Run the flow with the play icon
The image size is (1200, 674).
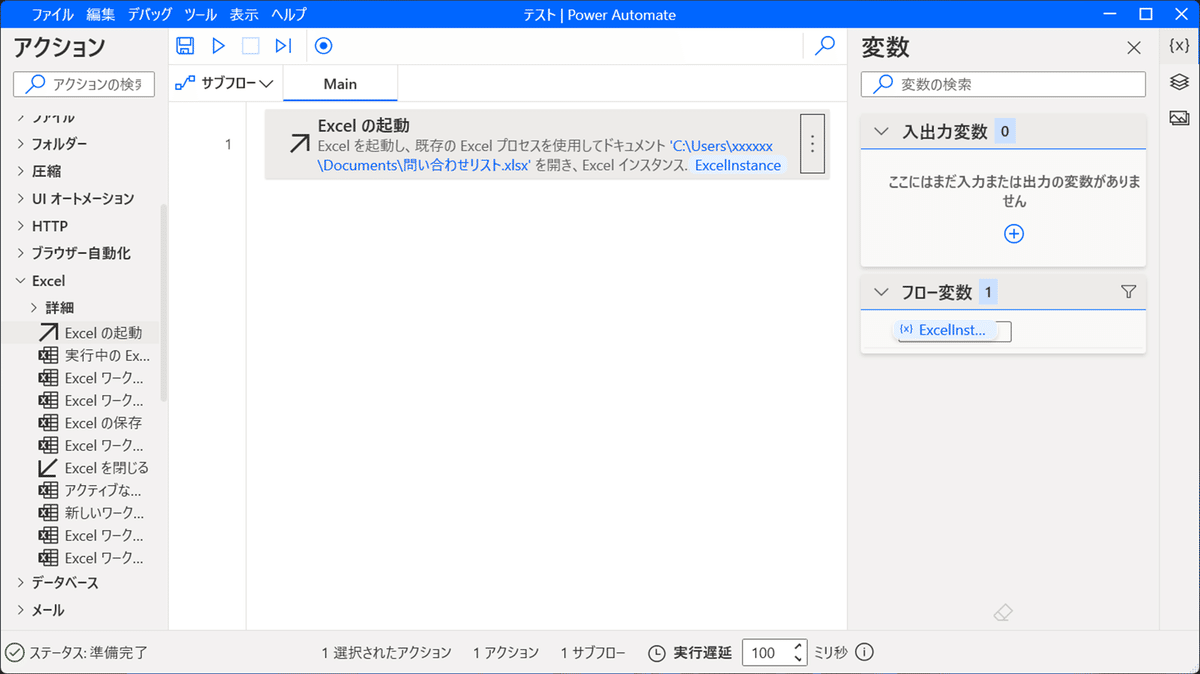coord(218,45)
